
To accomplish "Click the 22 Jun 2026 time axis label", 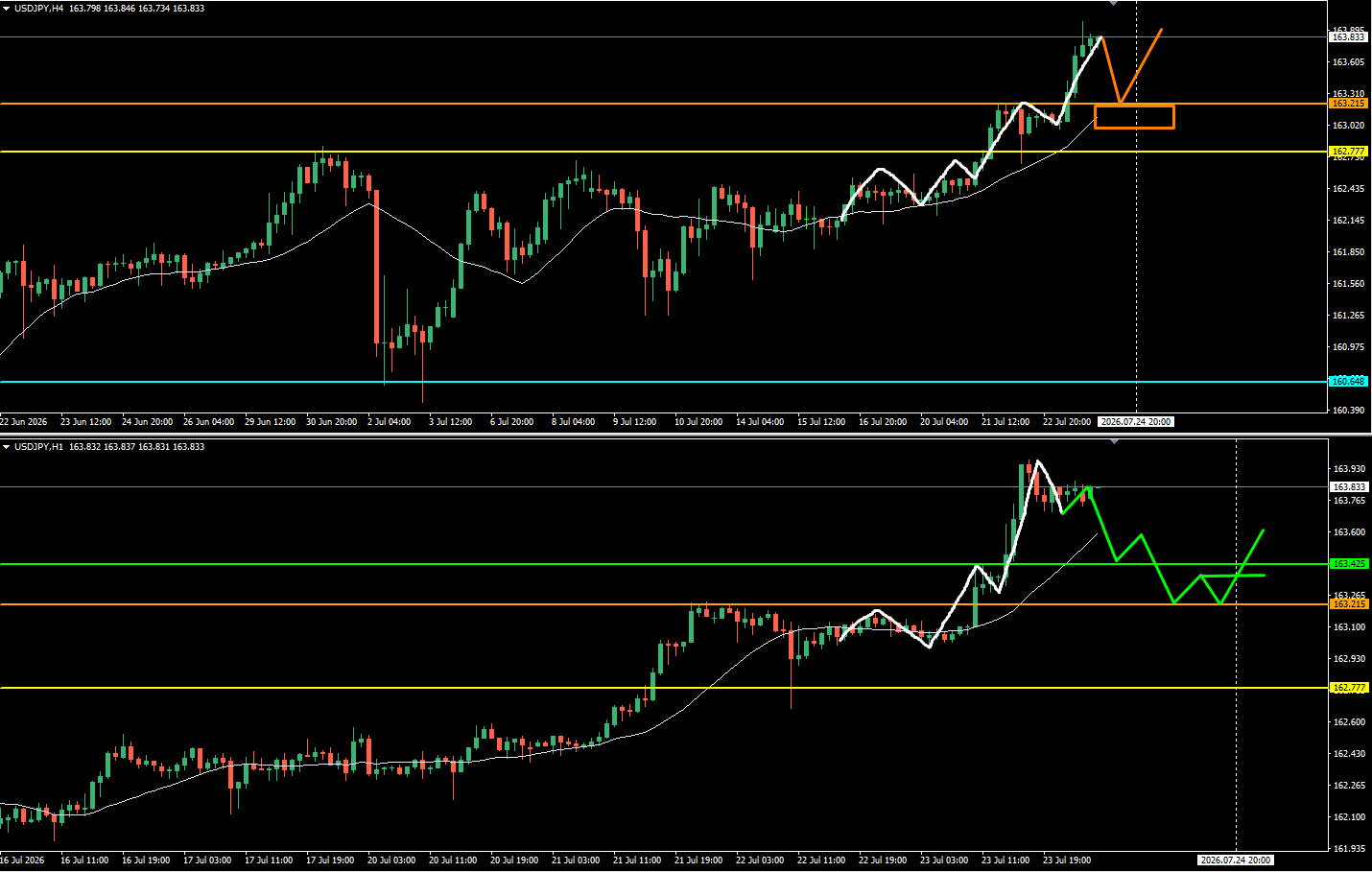I will [x=24, y=422].
